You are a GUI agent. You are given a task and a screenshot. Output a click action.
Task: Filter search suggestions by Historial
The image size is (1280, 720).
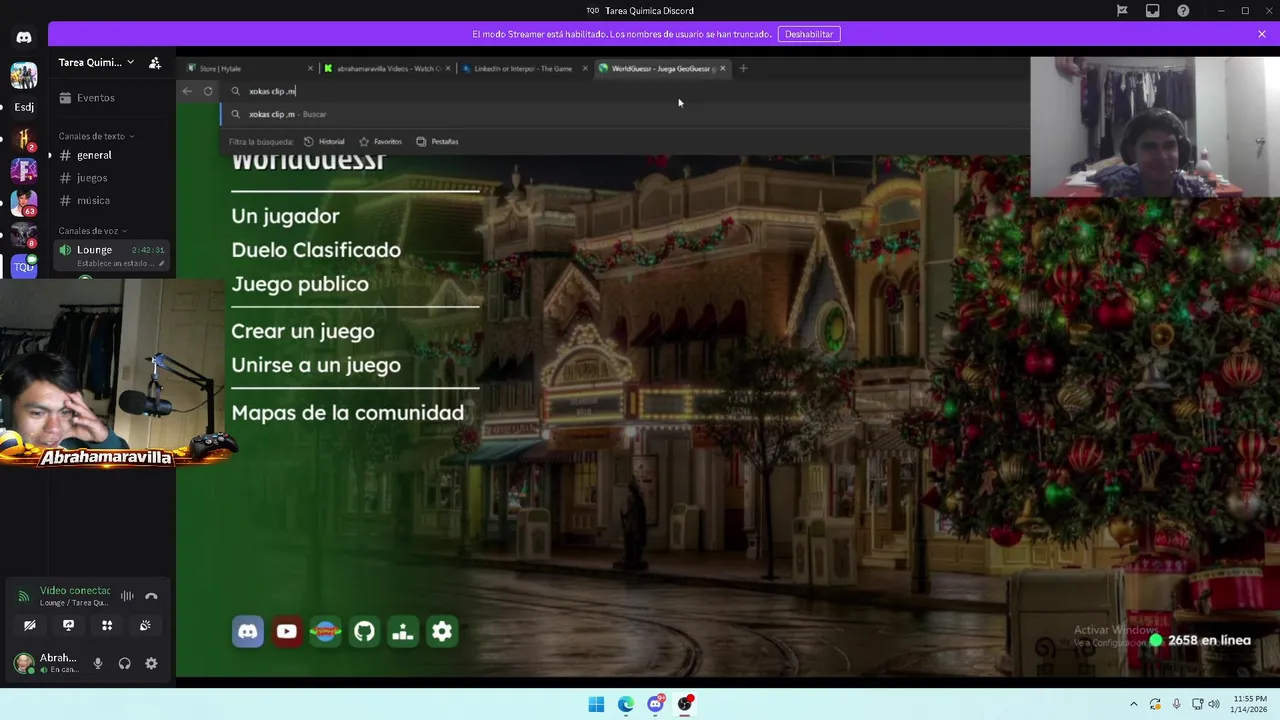pos(325,142)
